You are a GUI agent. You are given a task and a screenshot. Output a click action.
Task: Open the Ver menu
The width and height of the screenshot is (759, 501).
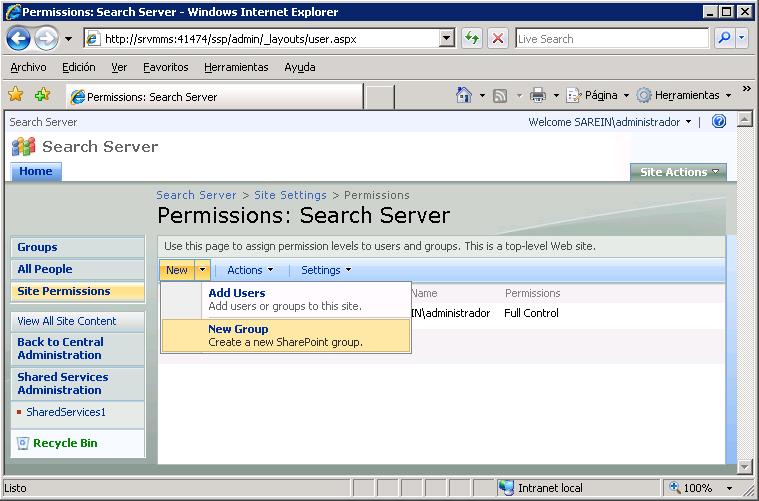[119, 67]
